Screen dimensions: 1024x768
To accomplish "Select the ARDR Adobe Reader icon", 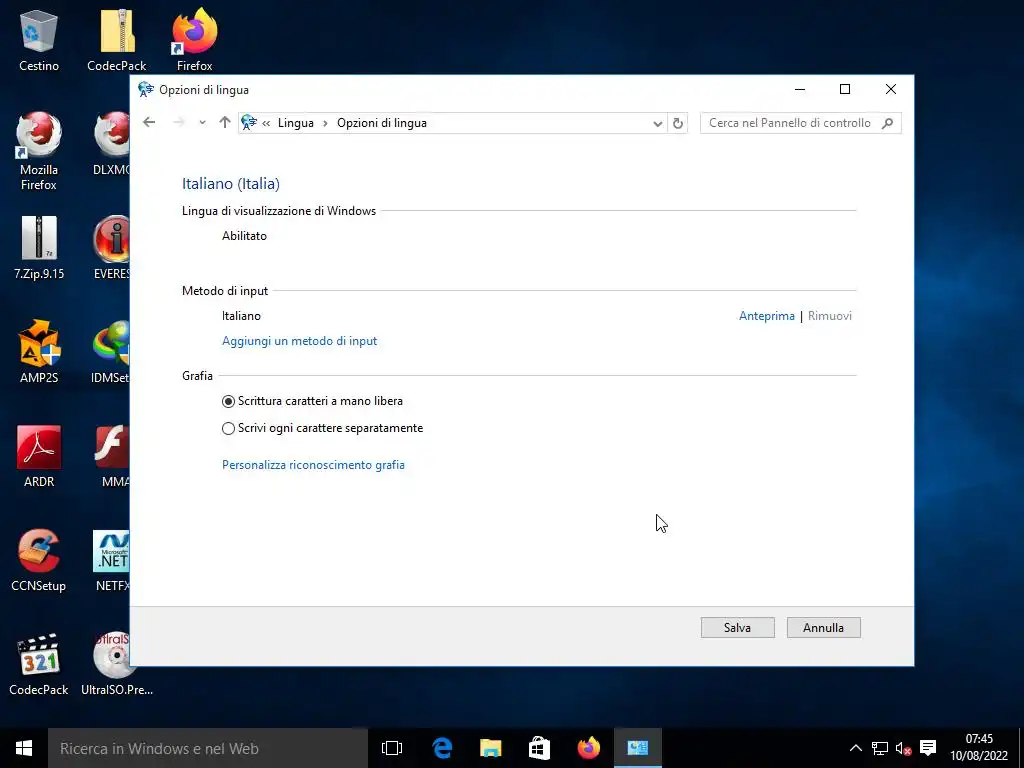I will coord(39,456).
